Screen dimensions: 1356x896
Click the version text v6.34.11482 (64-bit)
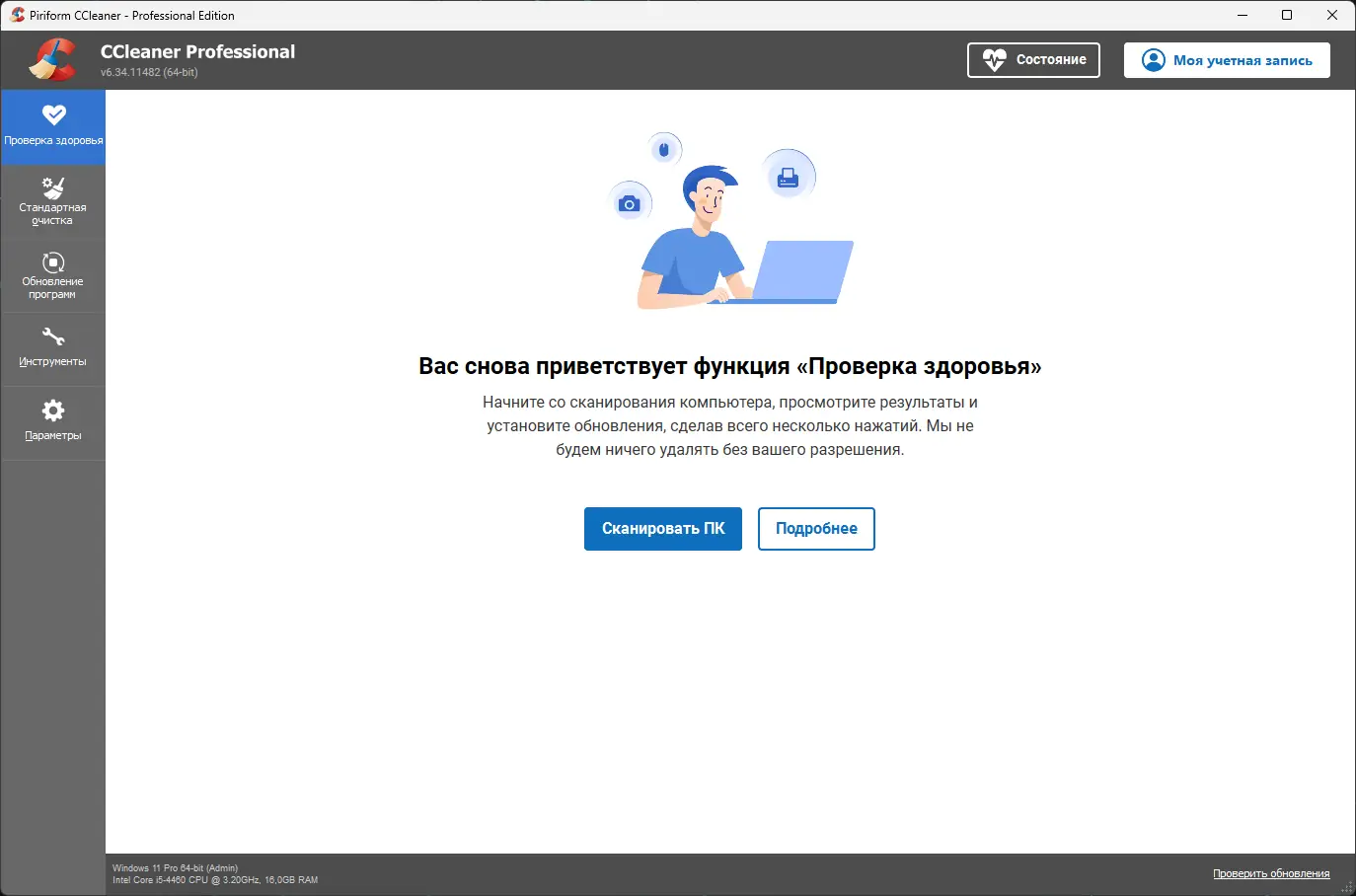click(149, 73)
